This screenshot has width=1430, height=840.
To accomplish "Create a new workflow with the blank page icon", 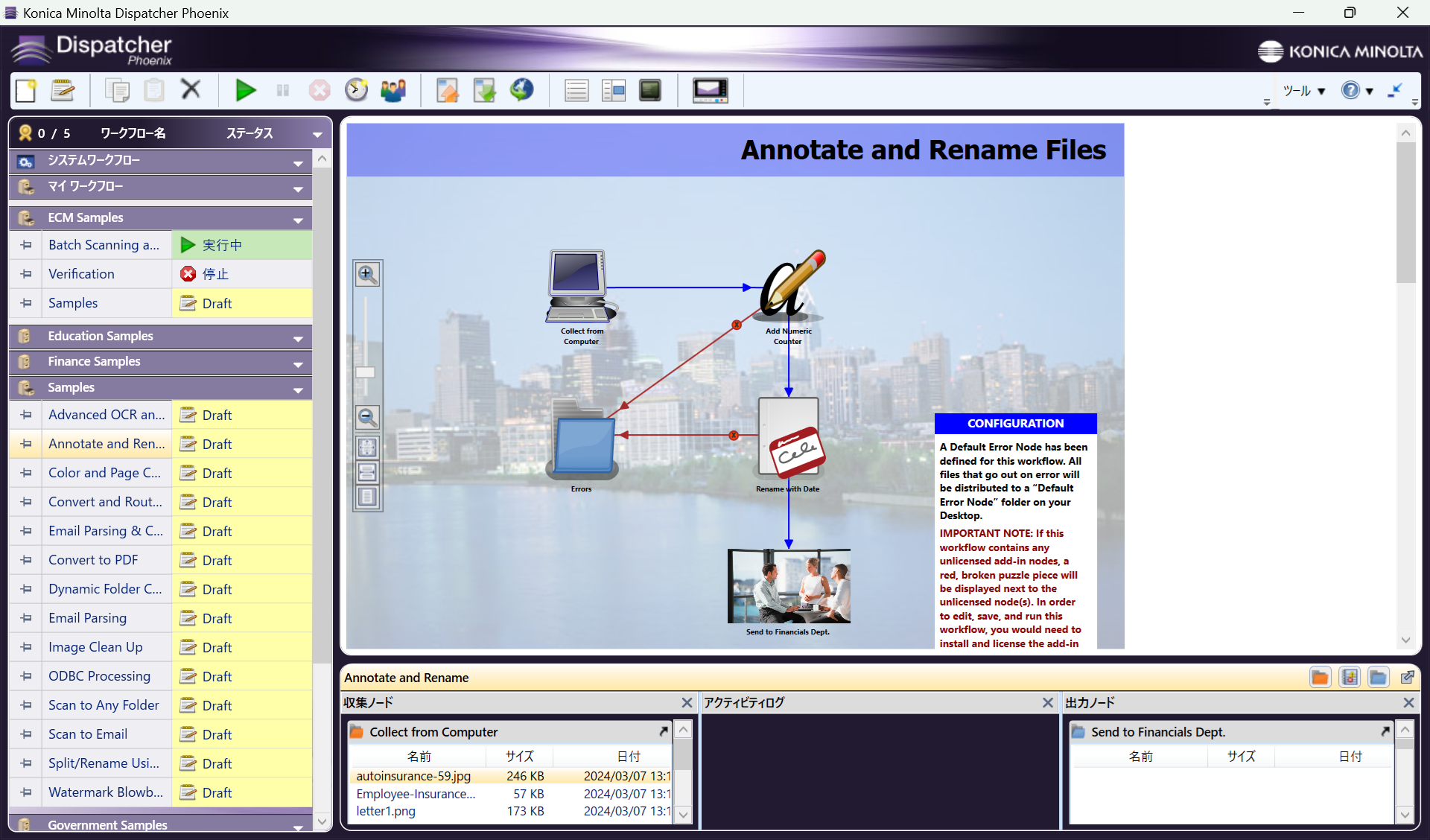I will click(26, 90).
